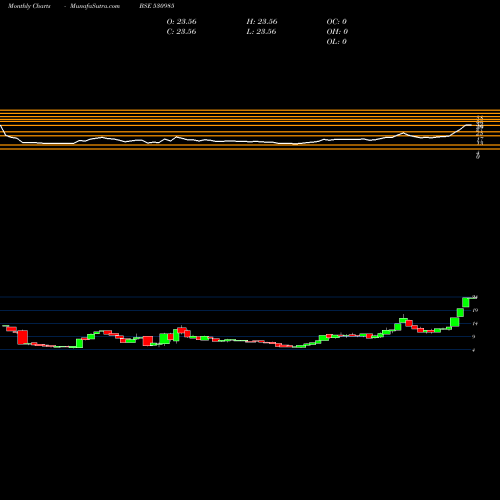Click the price axis label "19"
The height and width of the screenshot is (500, 500).
coord(475,310)
